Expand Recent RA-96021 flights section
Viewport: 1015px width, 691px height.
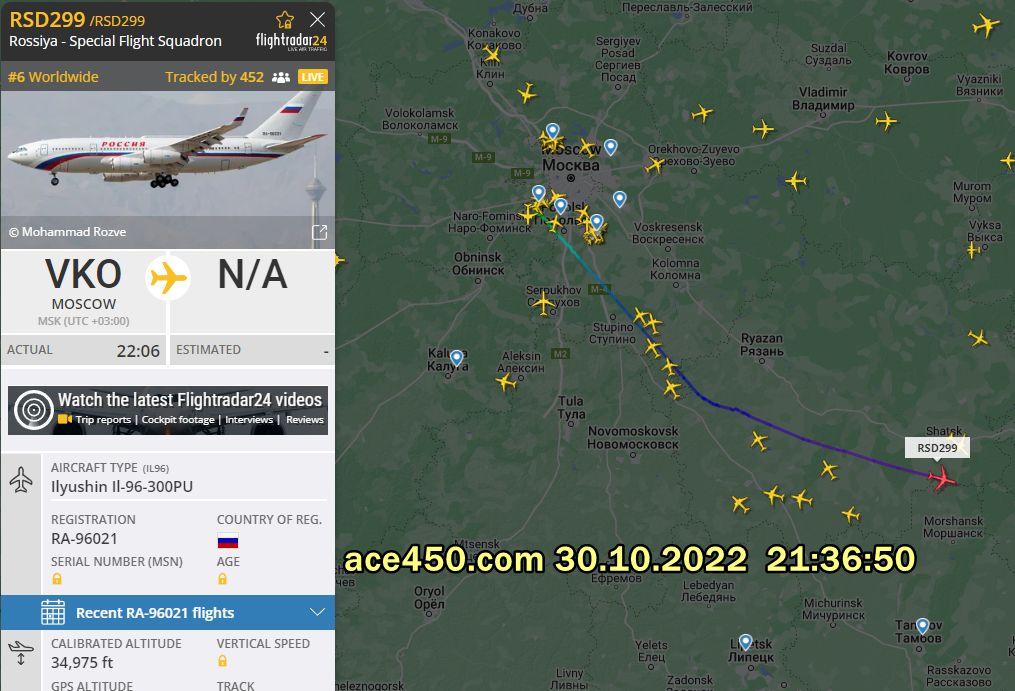(168, 613)
